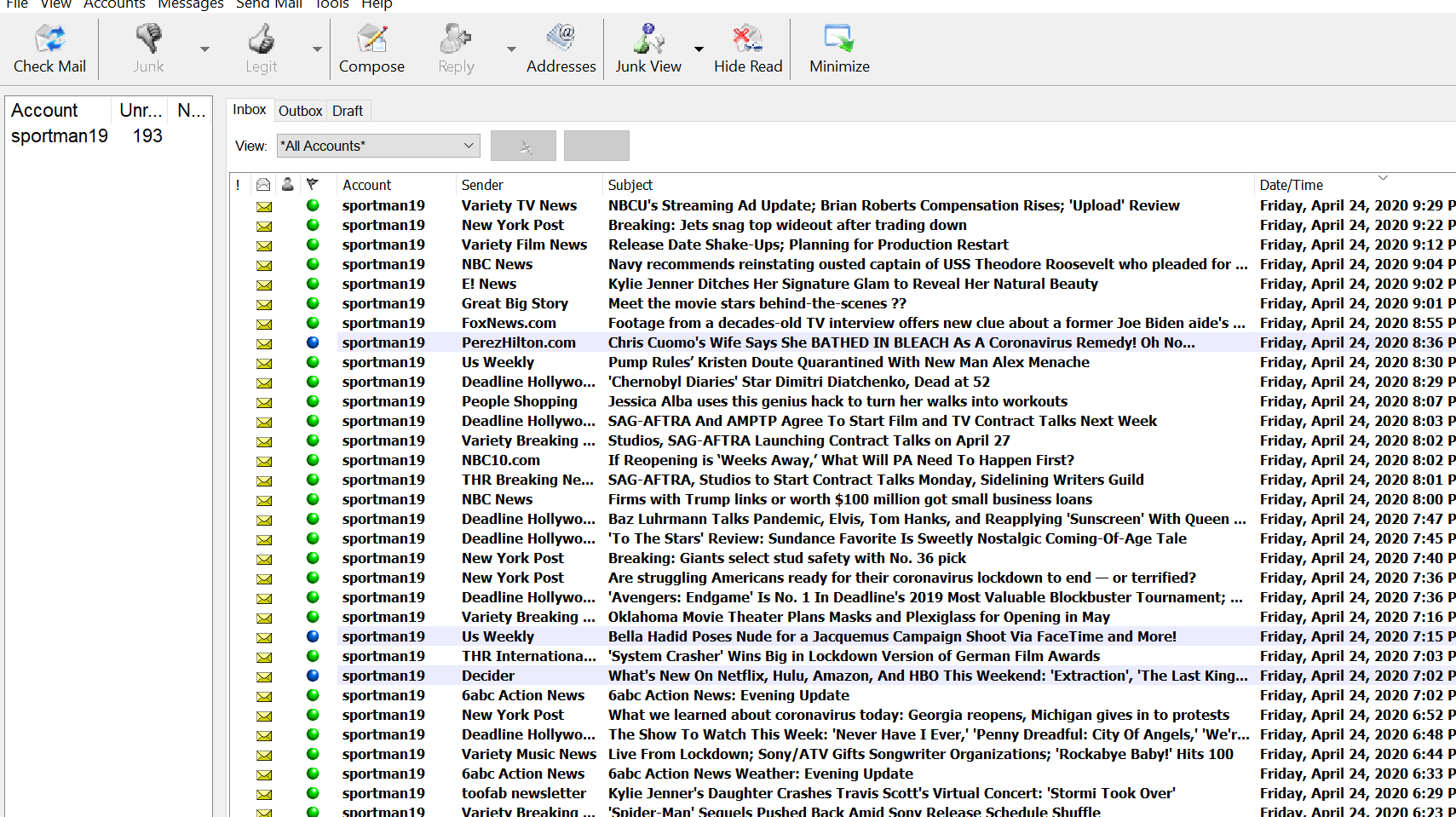This screenshot has height=817, width=1456.
Task: Open Compose new message
Action: click(x=371, y=49)
